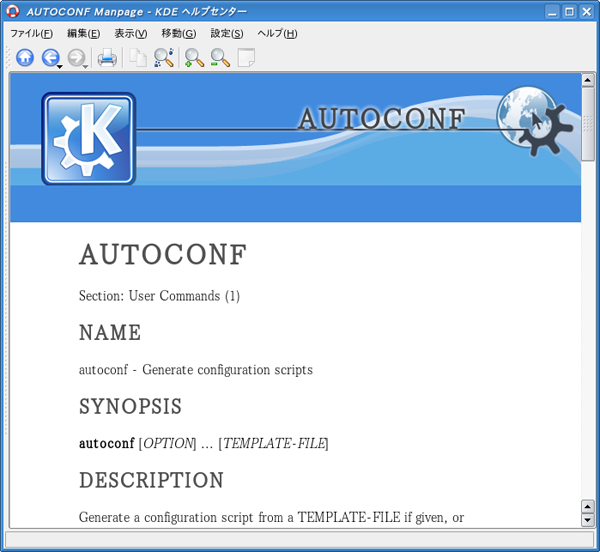Image resolution: width=600 pixels, height=552 pixels.
Task: Click the KDE Help Center titlebar icon
Action: (13, 11)
